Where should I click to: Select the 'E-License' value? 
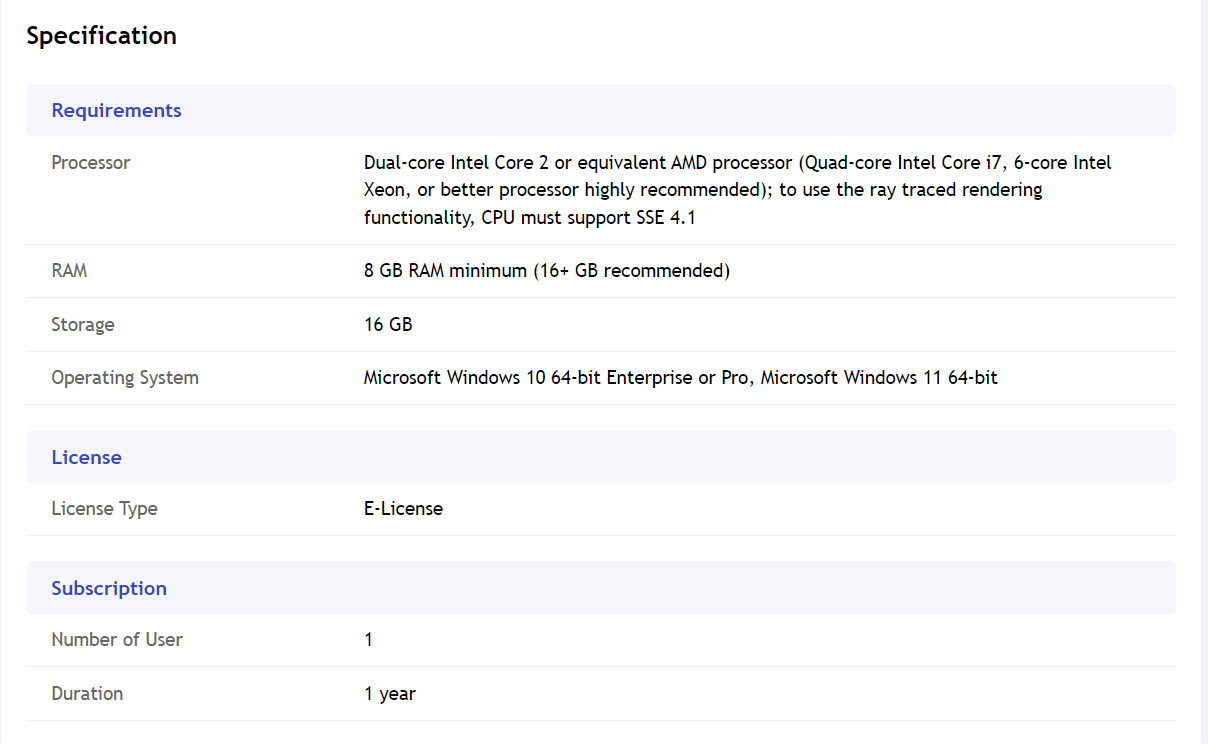tap(403, 509)
